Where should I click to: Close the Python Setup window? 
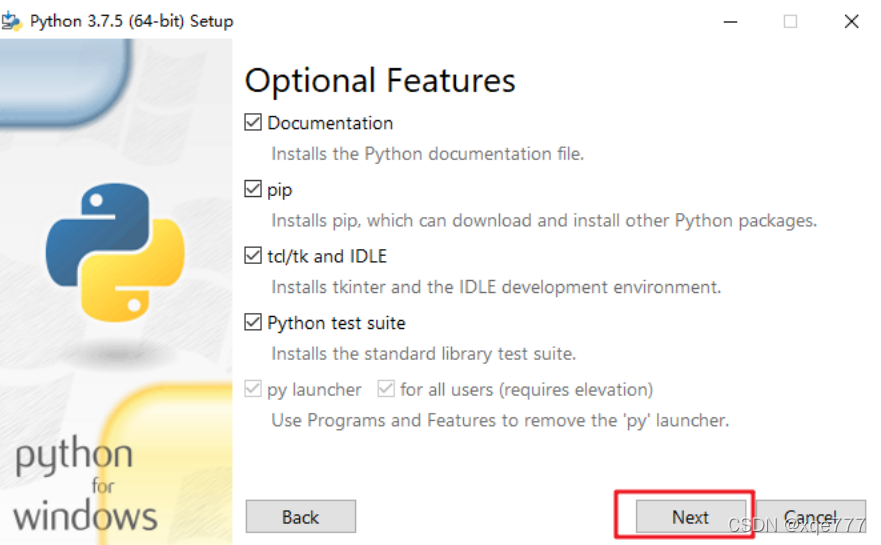point(852,22)
